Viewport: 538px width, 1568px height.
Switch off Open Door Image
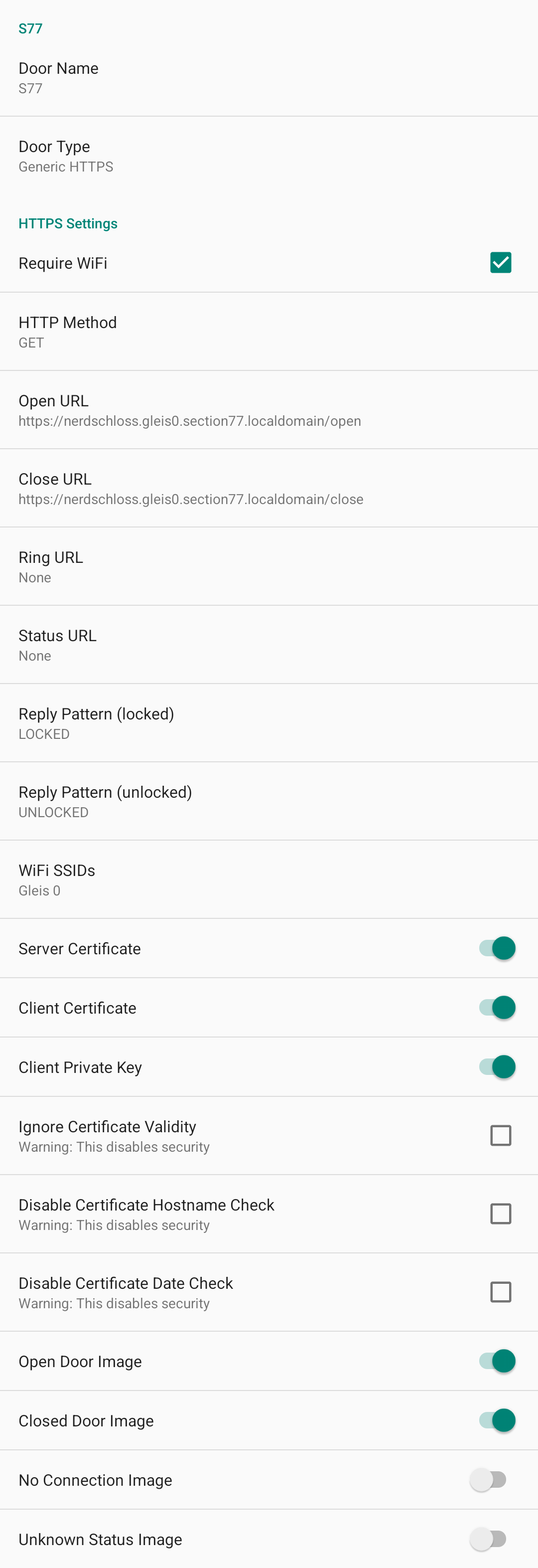497,1361
